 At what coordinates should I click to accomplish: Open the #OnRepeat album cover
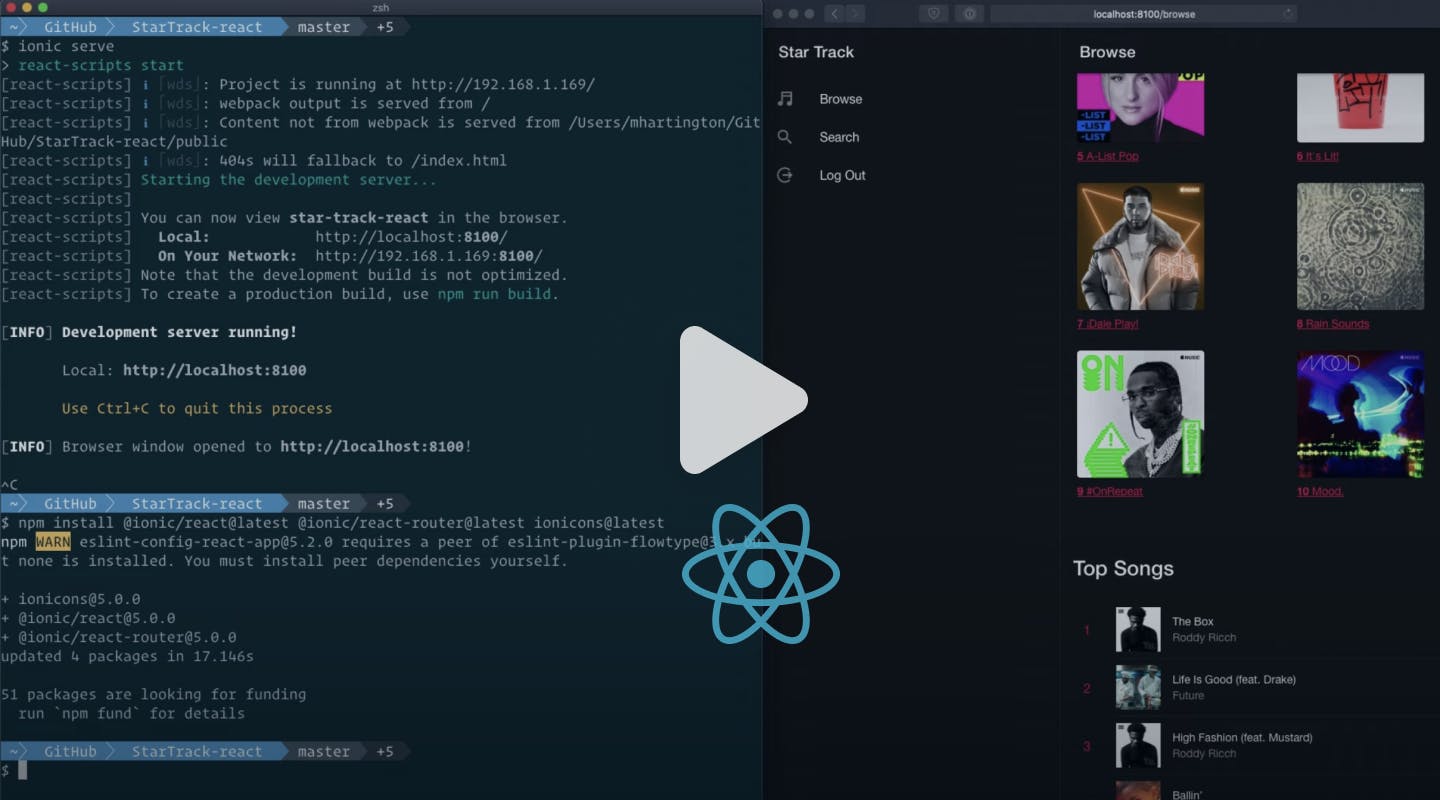[1140, 414]
